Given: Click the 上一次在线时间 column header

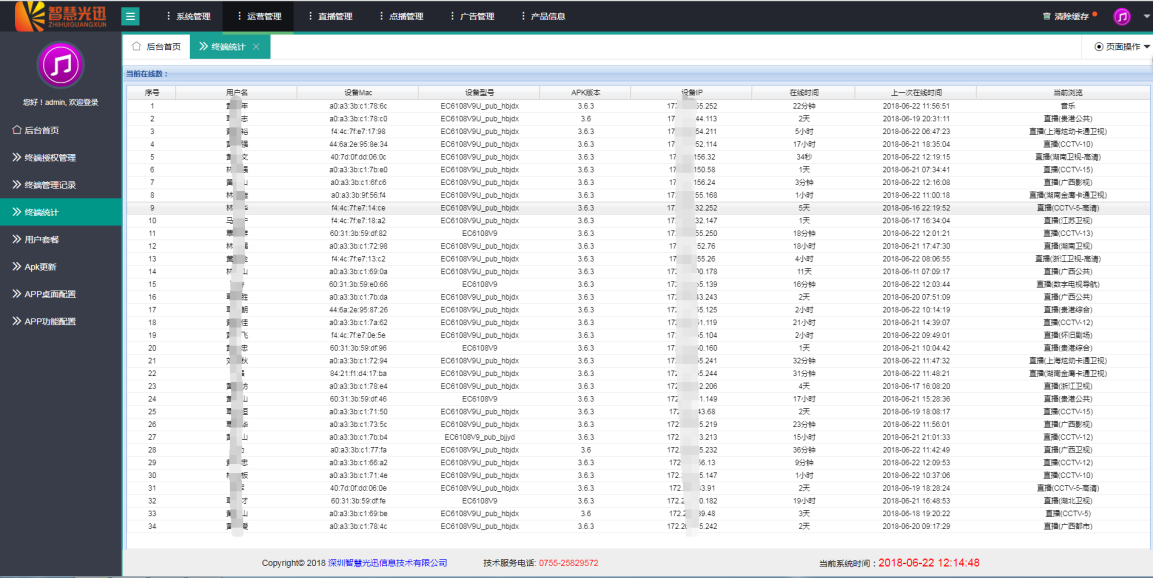Looking at the screenshot, I should 915,93.
